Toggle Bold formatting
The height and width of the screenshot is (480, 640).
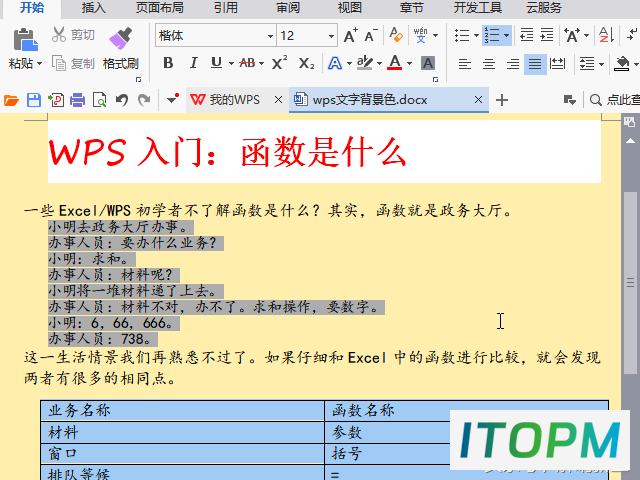(168, 63)
